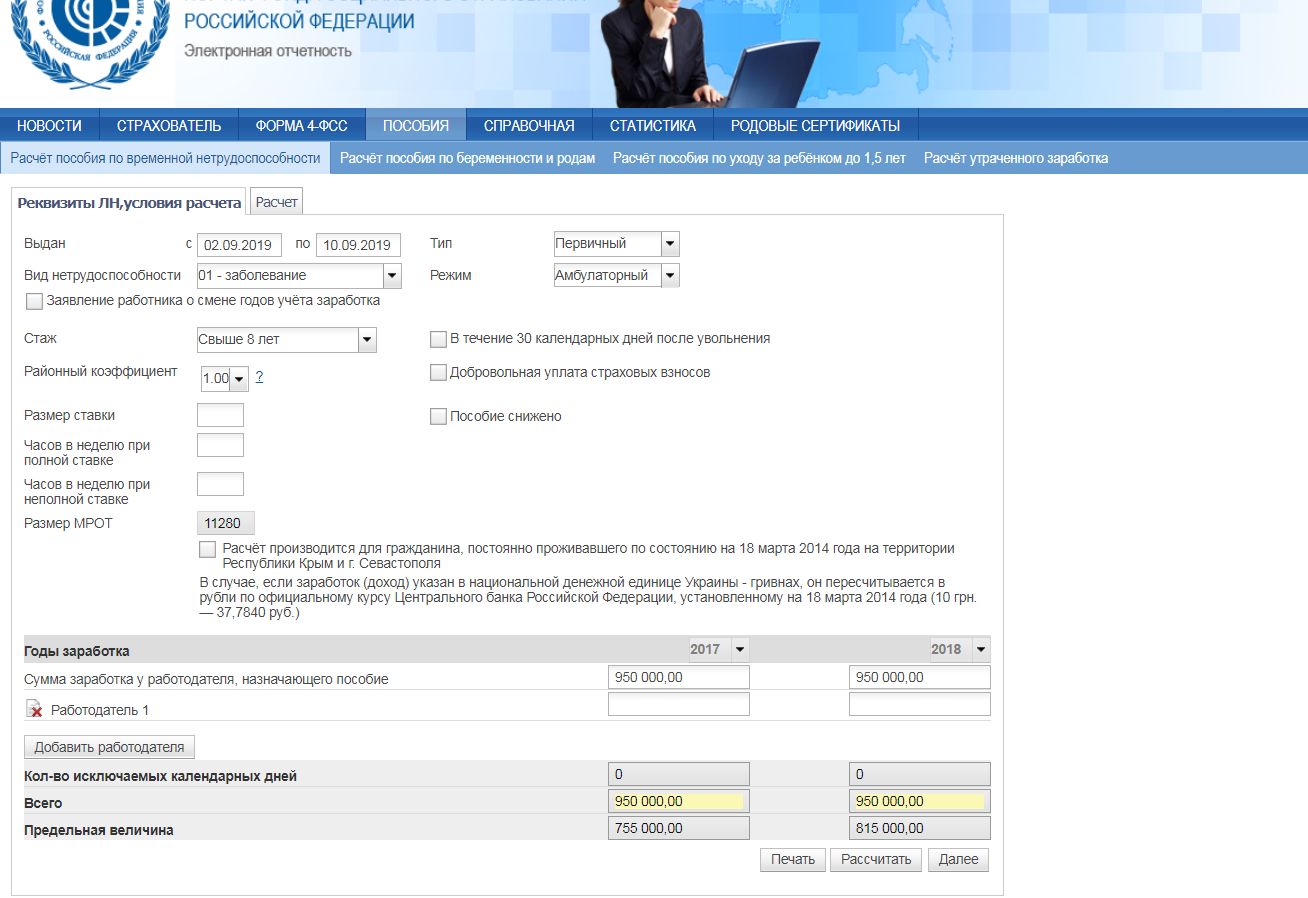
Task: Click the Размер ставки input field
Action: coord(220,415)
